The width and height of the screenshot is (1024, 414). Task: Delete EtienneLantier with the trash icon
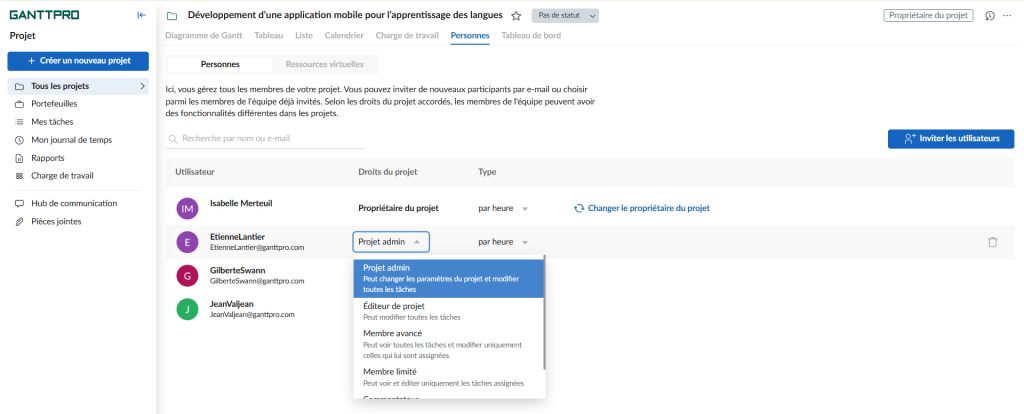click(993, 242)
